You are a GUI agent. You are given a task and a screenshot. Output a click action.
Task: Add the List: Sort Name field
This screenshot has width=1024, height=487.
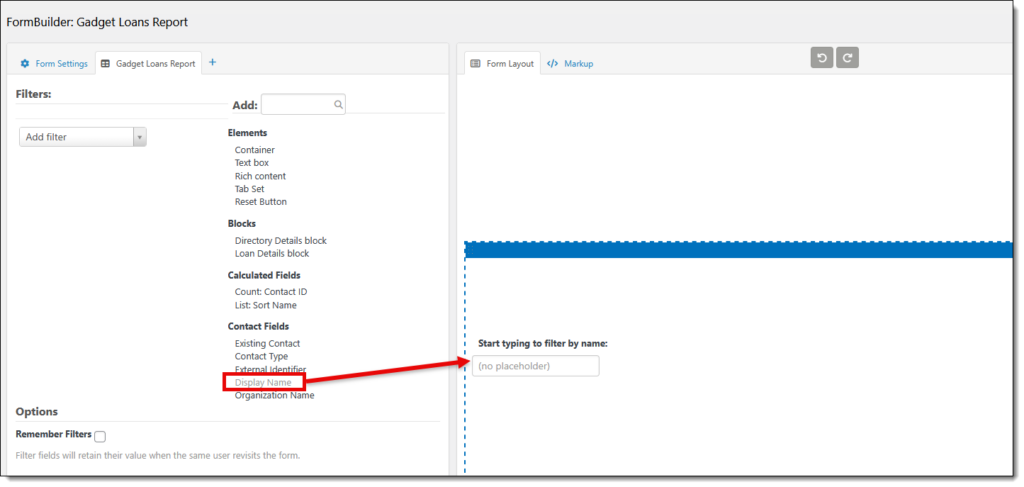coord(266,305)
